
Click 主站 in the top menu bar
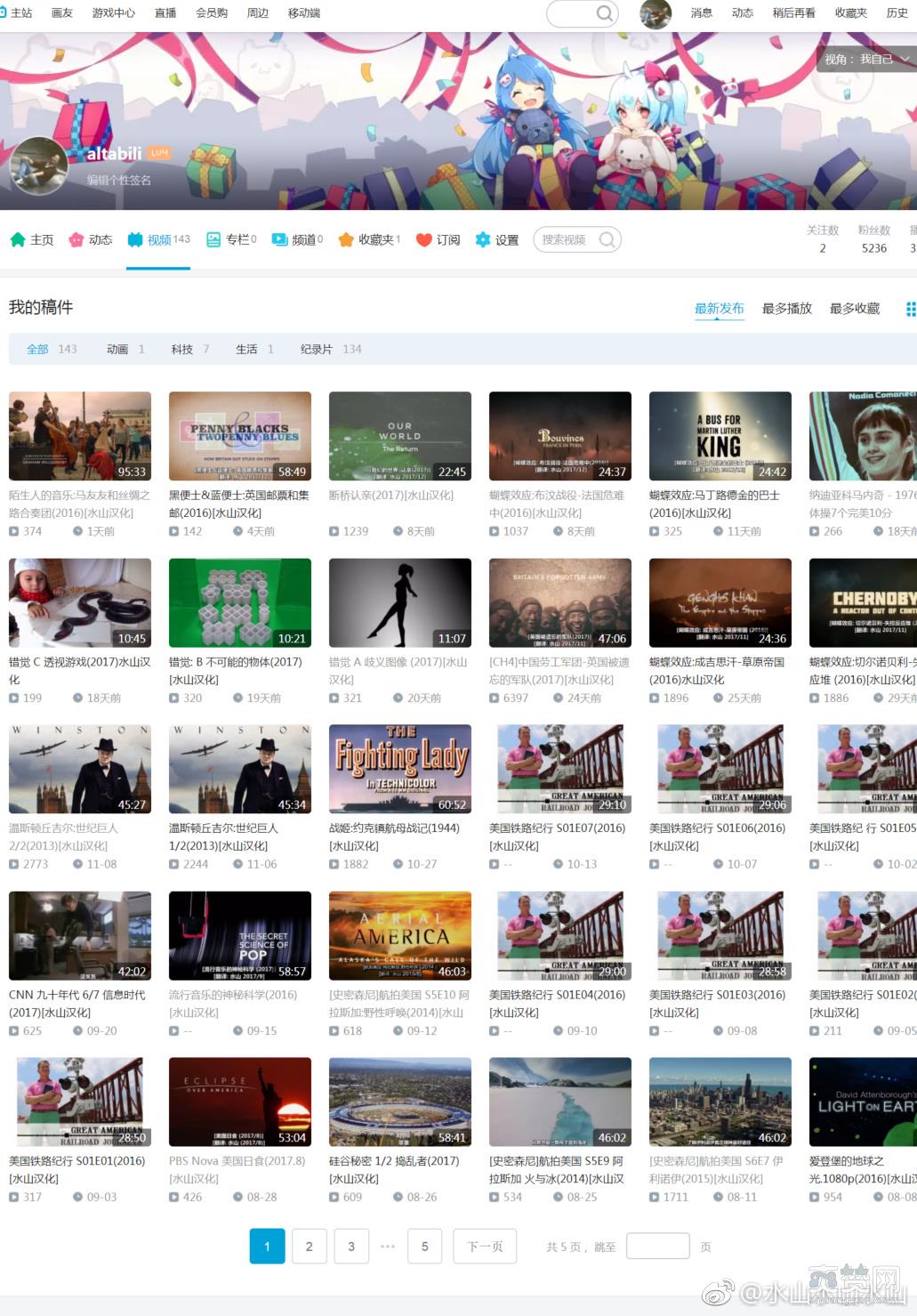click(x=22, y=12)
